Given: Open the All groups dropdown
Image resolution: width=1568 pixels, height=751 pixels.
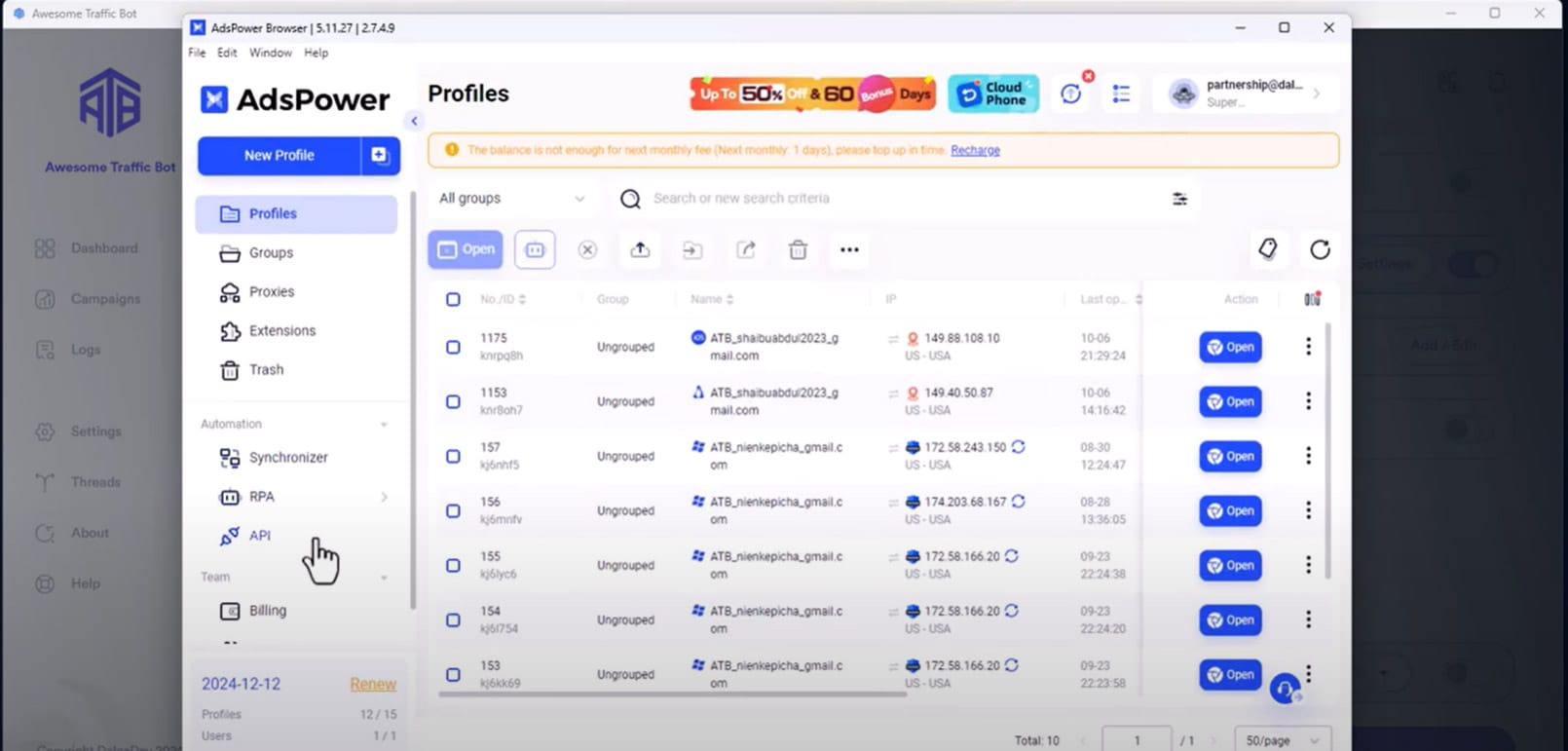Looking at the screenshot, I should coord(511,198).
